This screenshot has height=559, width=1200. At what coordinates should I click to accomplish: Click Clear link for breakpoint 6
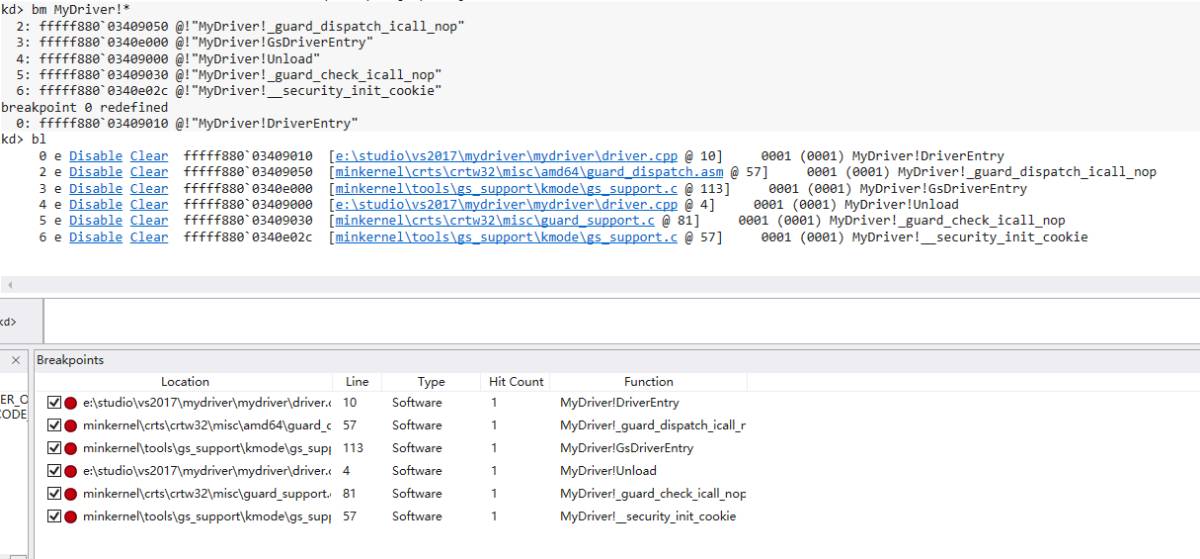(149, 237)
